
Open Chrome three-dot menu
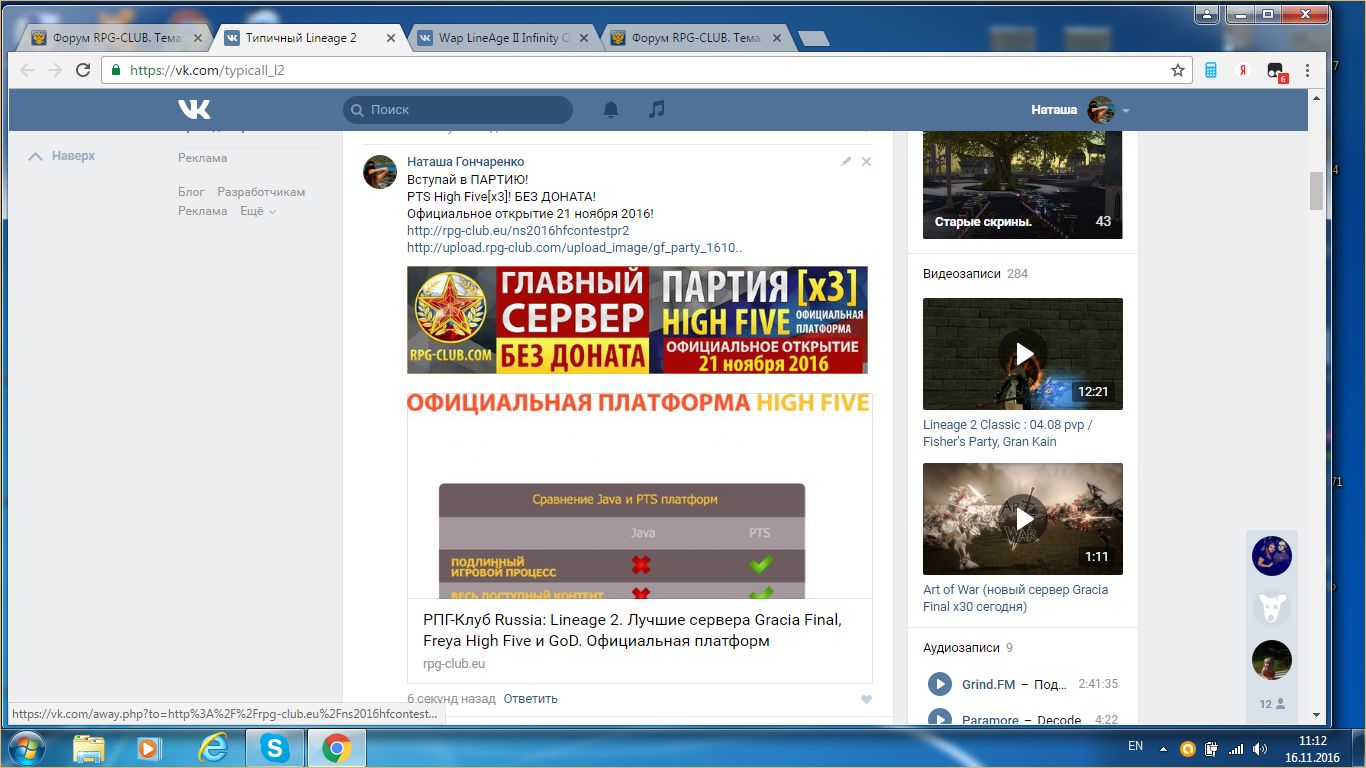click(x=1307, y=70)
